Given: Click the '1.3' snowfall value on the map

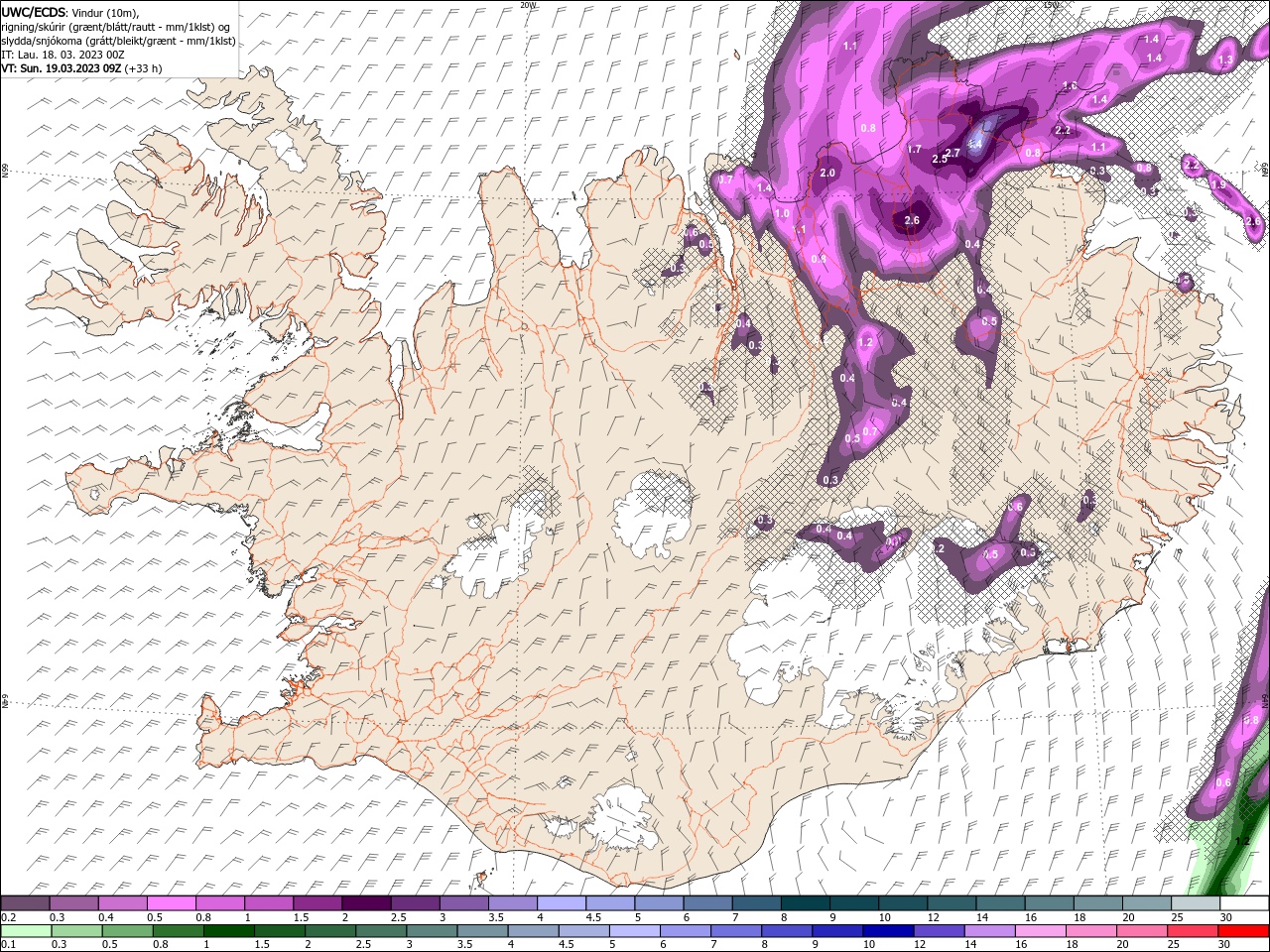Looking at the screenshot, I should point(1224,59).
